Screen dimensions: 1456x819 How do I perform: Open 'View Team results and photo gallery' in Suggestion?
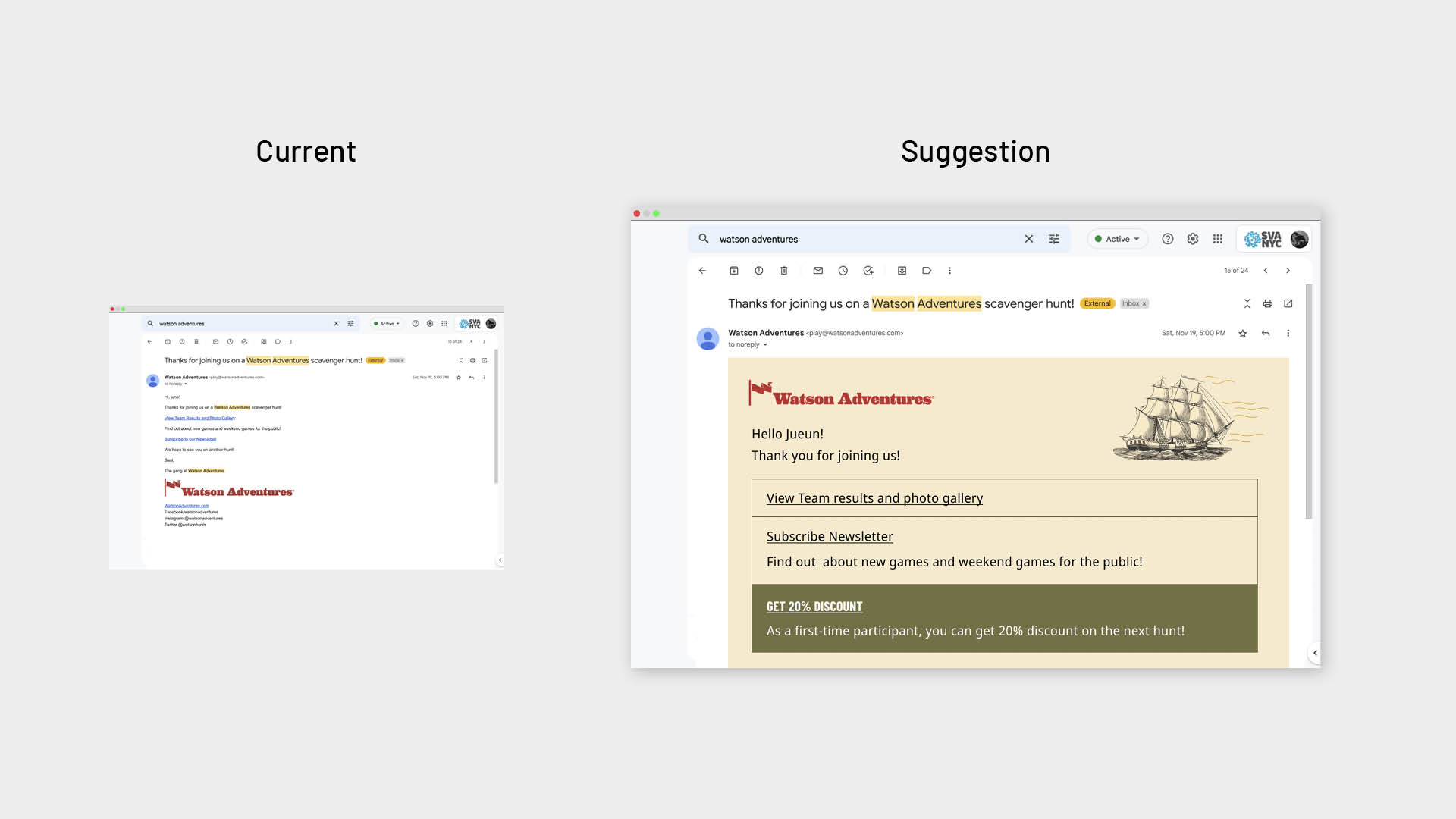tap(874, 498)
